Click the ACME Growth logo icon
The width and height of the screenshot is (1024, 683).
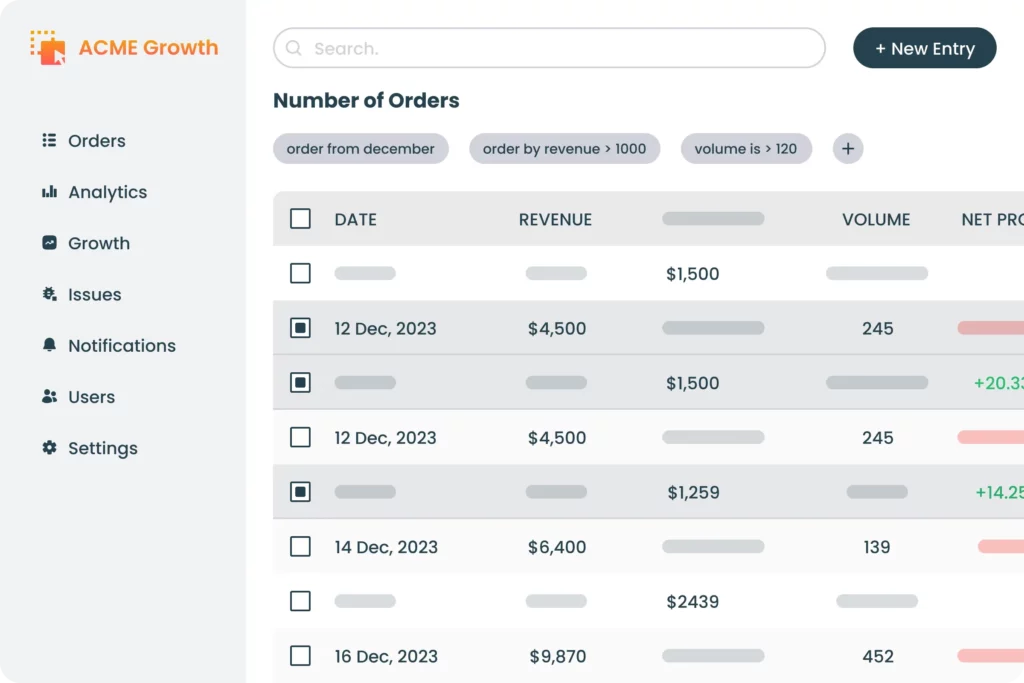[47, 47]
